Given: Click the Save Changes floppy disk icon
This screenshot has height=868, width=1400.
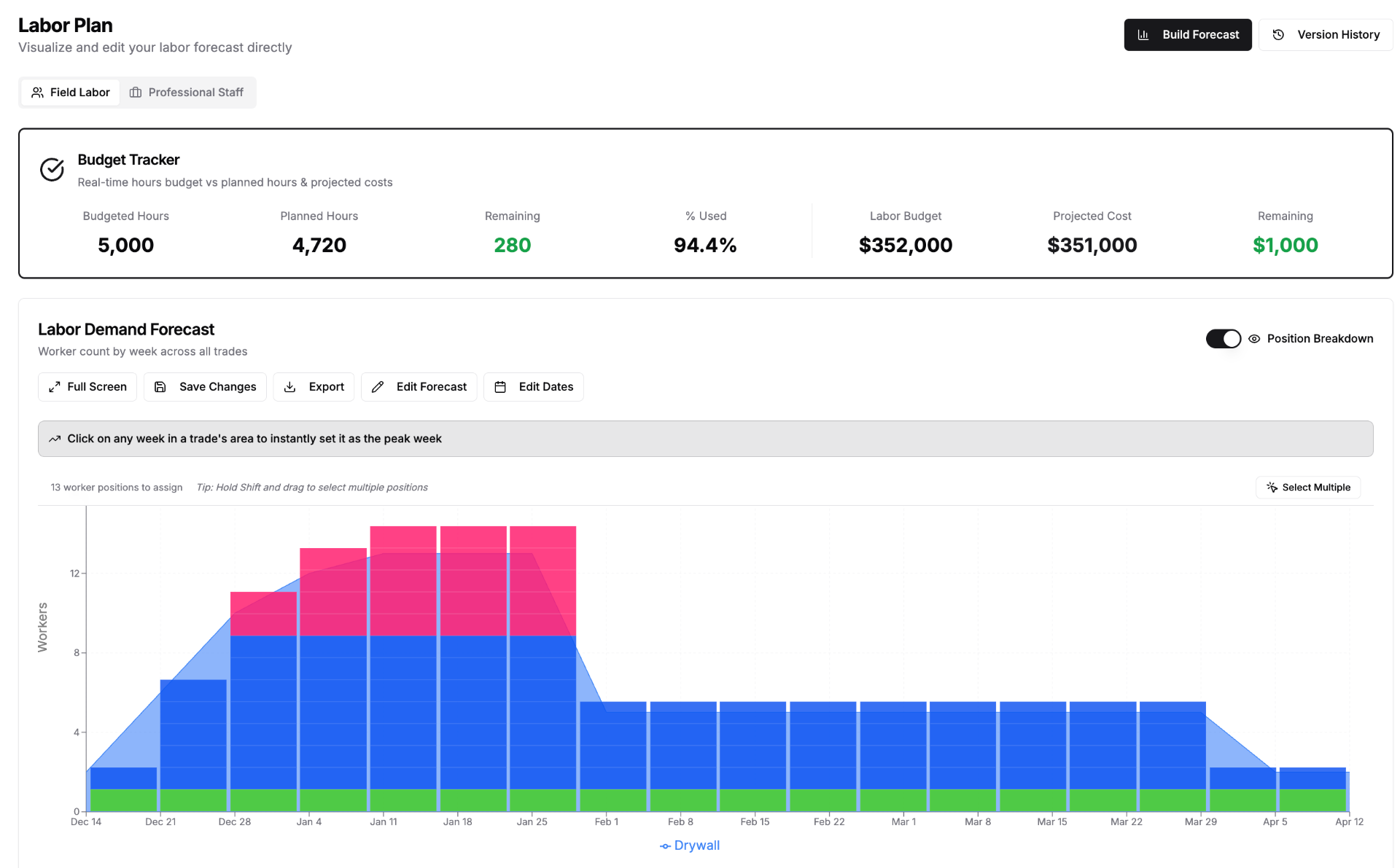Looking at the screenshot, I should pos(160,387).
